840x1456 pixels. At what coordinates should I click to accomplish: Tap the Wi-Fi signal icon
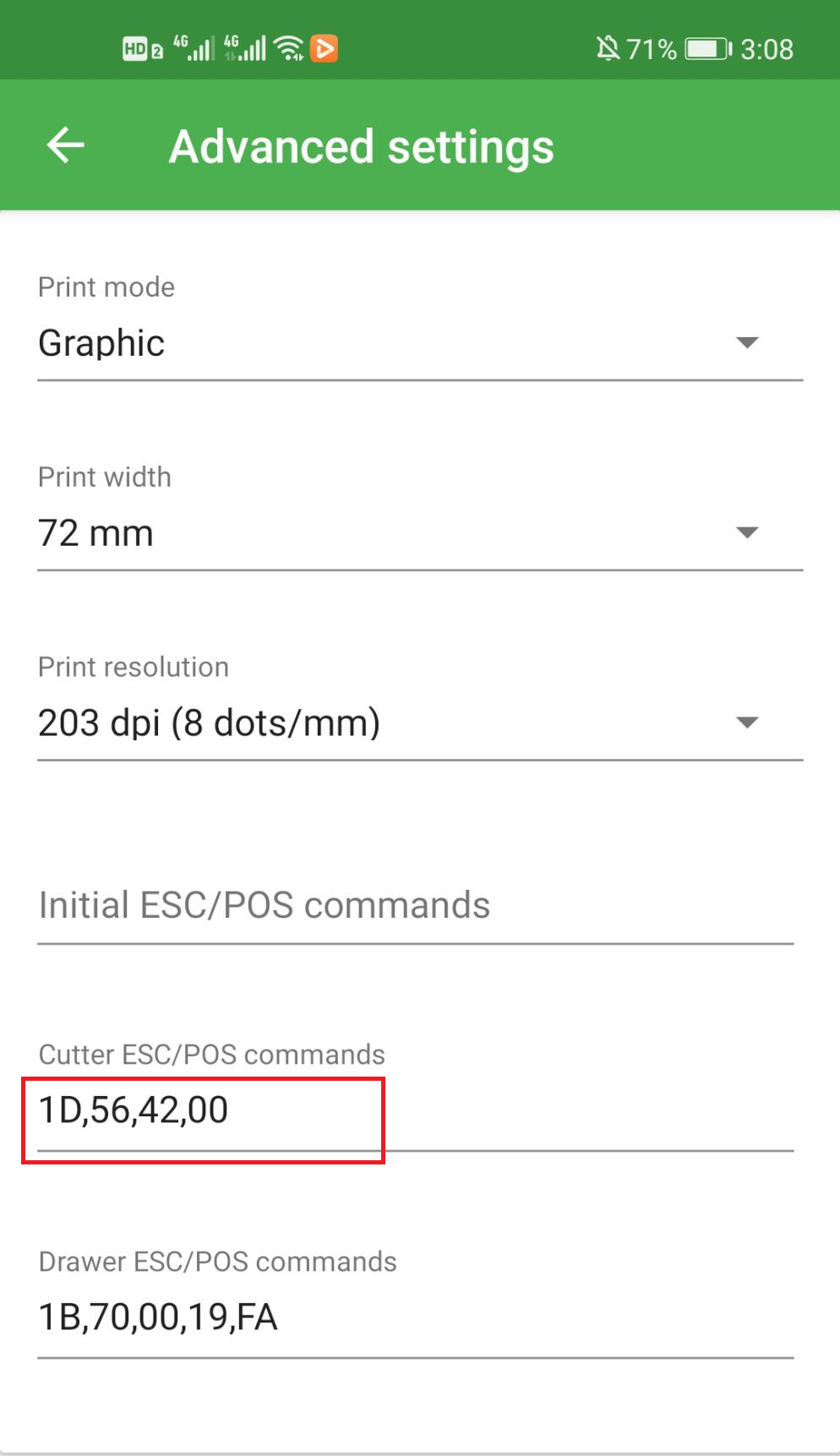[290, 49]
